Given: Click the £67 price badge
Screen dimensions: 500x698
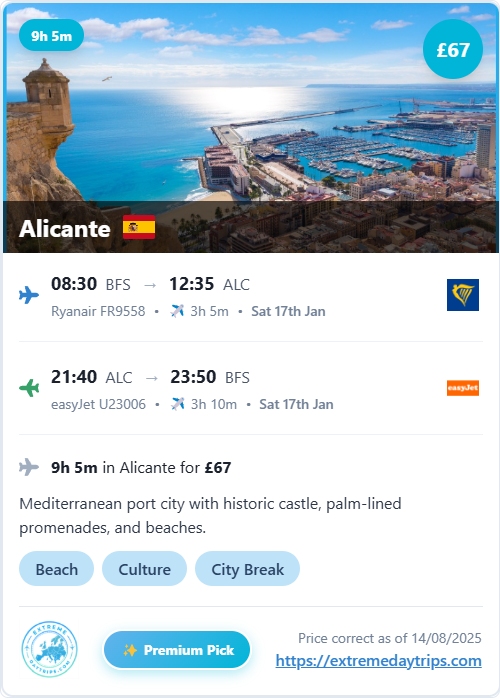Looking at the screenshot, I should pos(453,49).
